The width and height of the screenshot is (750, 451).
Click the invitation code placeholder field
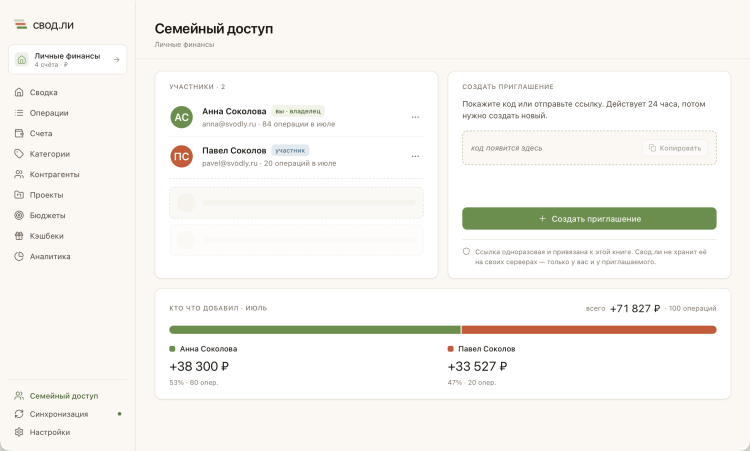tap(589, 148)
